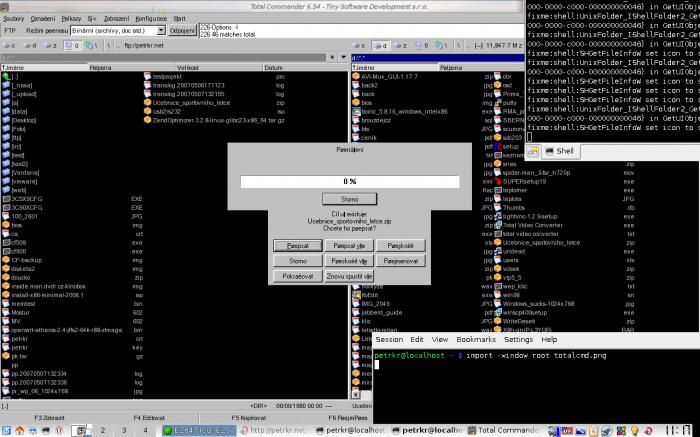Image resolution: width=700 pixels, height=437 pixels.
Task: Click the Přeskočit skip button
Action: click(400, 246)
